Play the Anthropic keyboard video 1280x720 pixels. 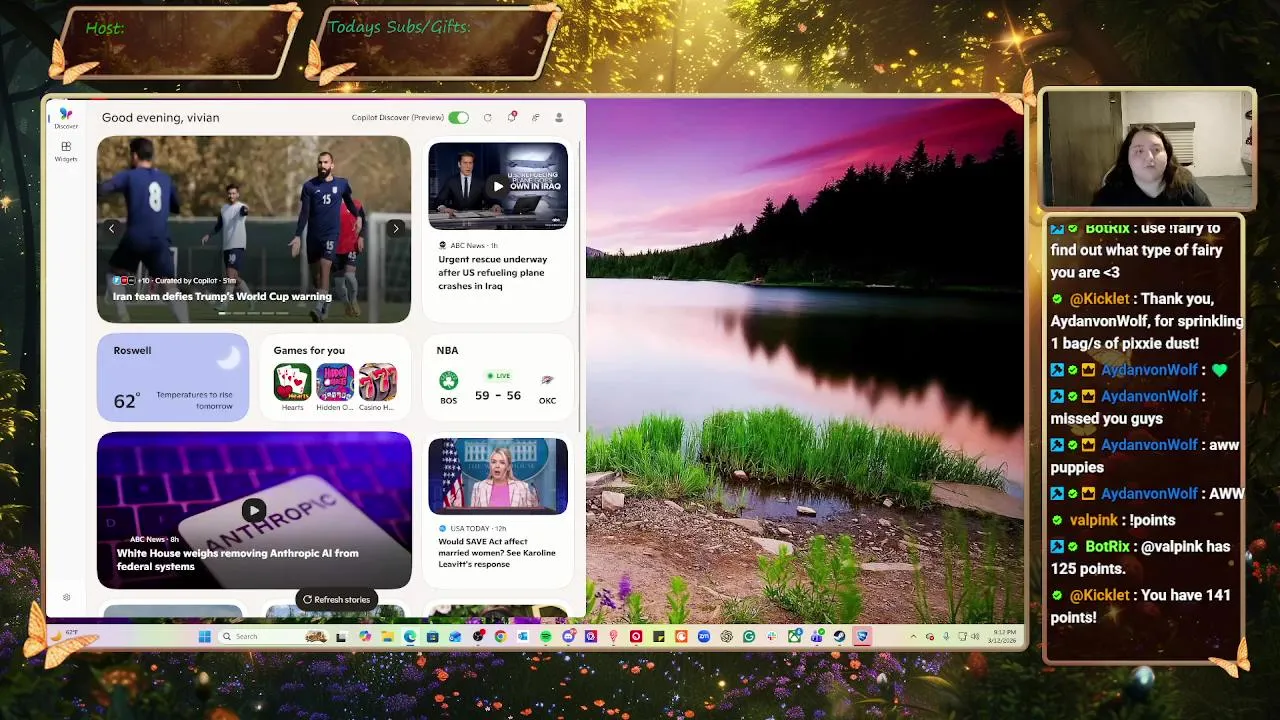[254, 510]
